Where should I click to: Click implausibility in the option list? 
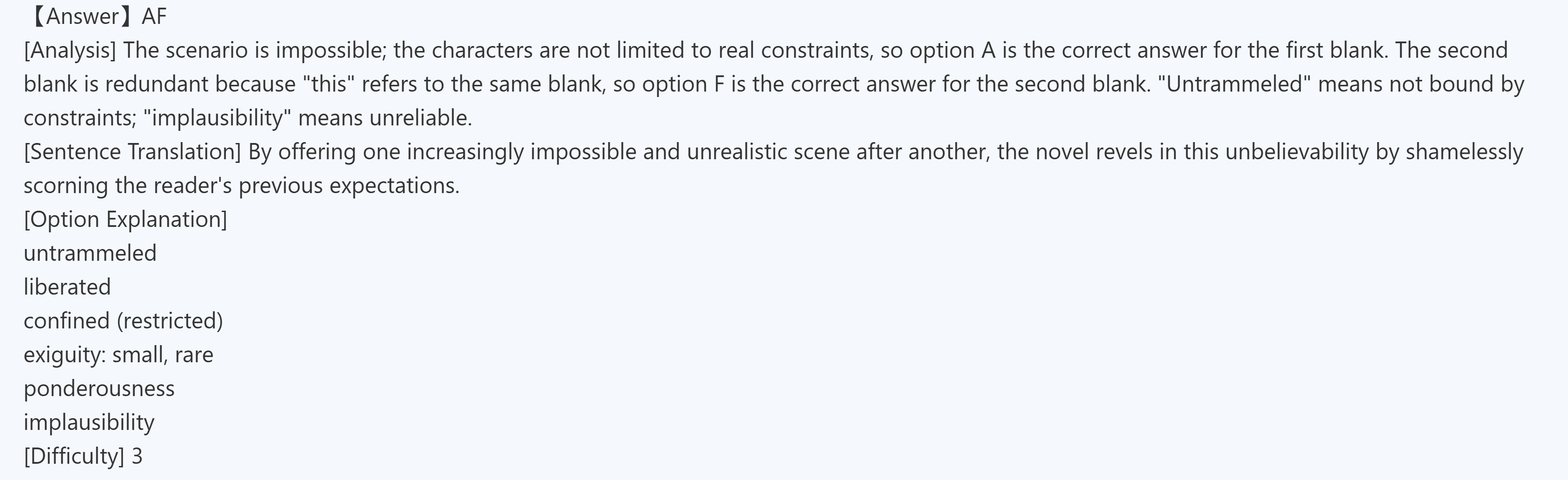pyautogui.click(x=89, y=422)
